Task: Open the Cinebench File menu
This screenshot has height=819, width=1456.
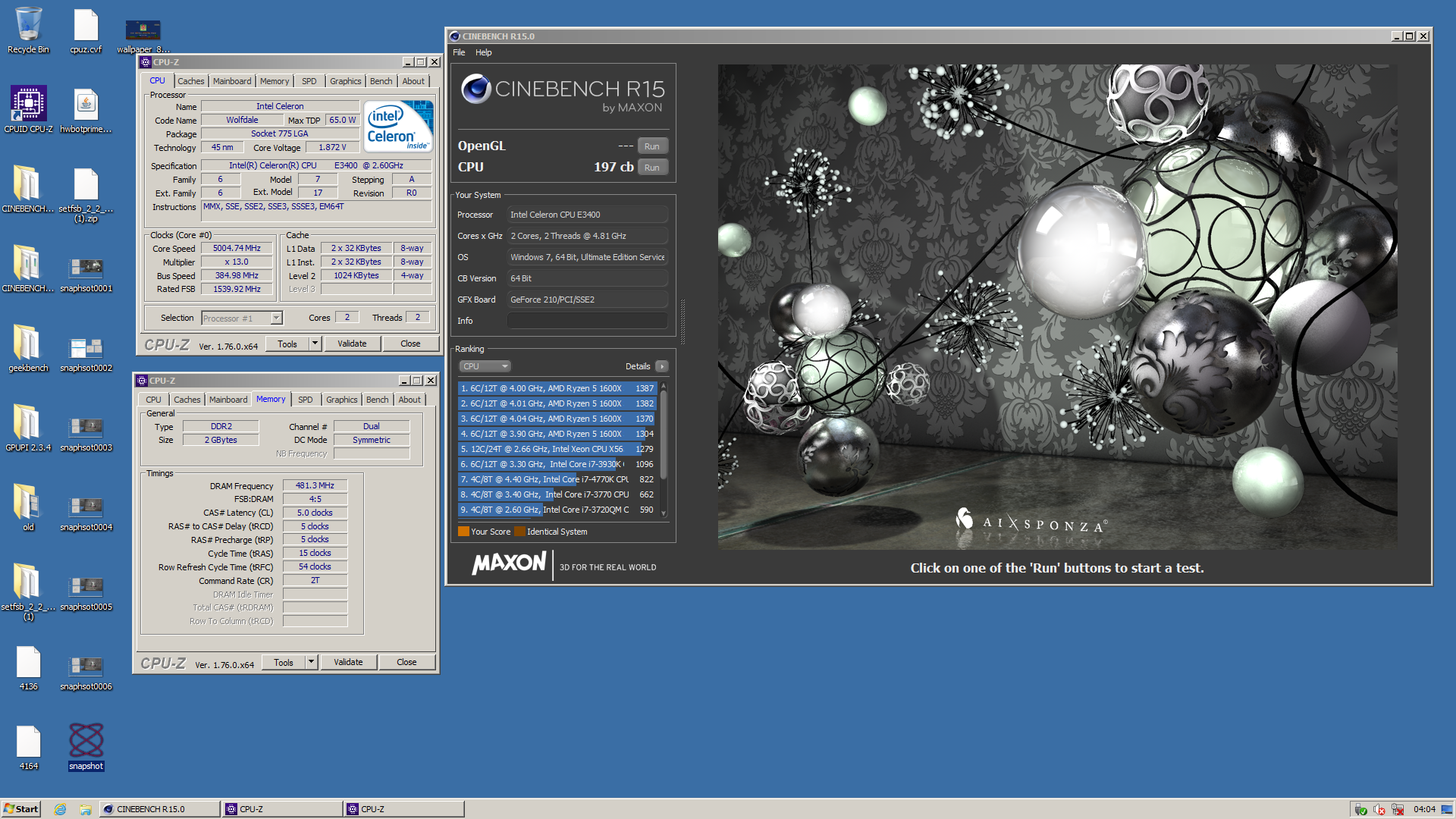Action: pos(459,52)
